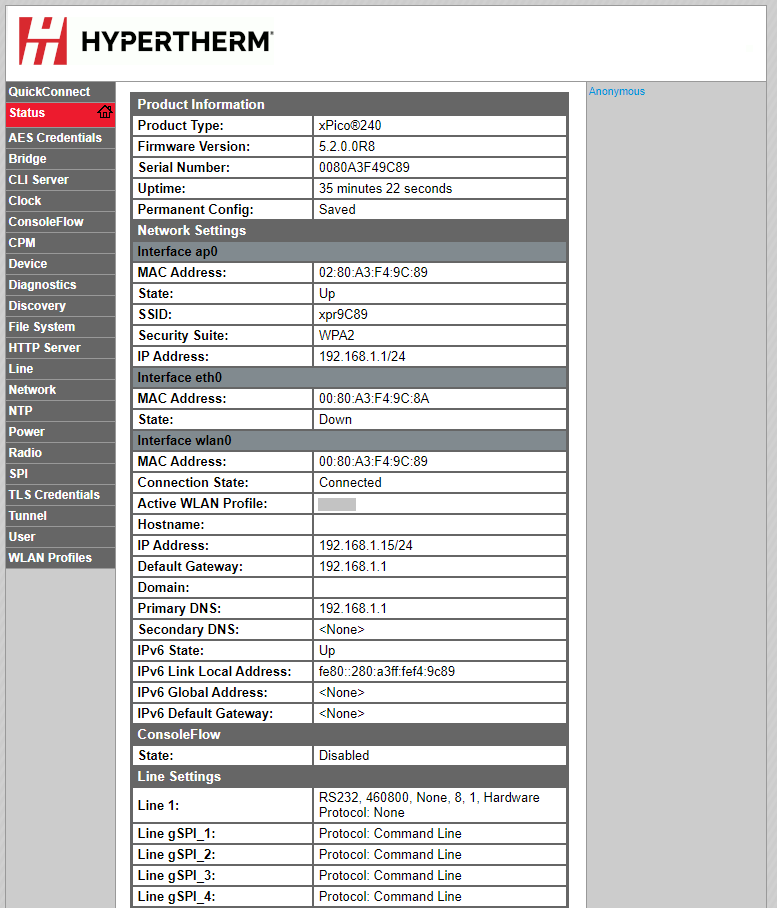The image size is (777, 908).
Task: Navigate to ConsoleFlow menu item
Action: tap(46, 222)
